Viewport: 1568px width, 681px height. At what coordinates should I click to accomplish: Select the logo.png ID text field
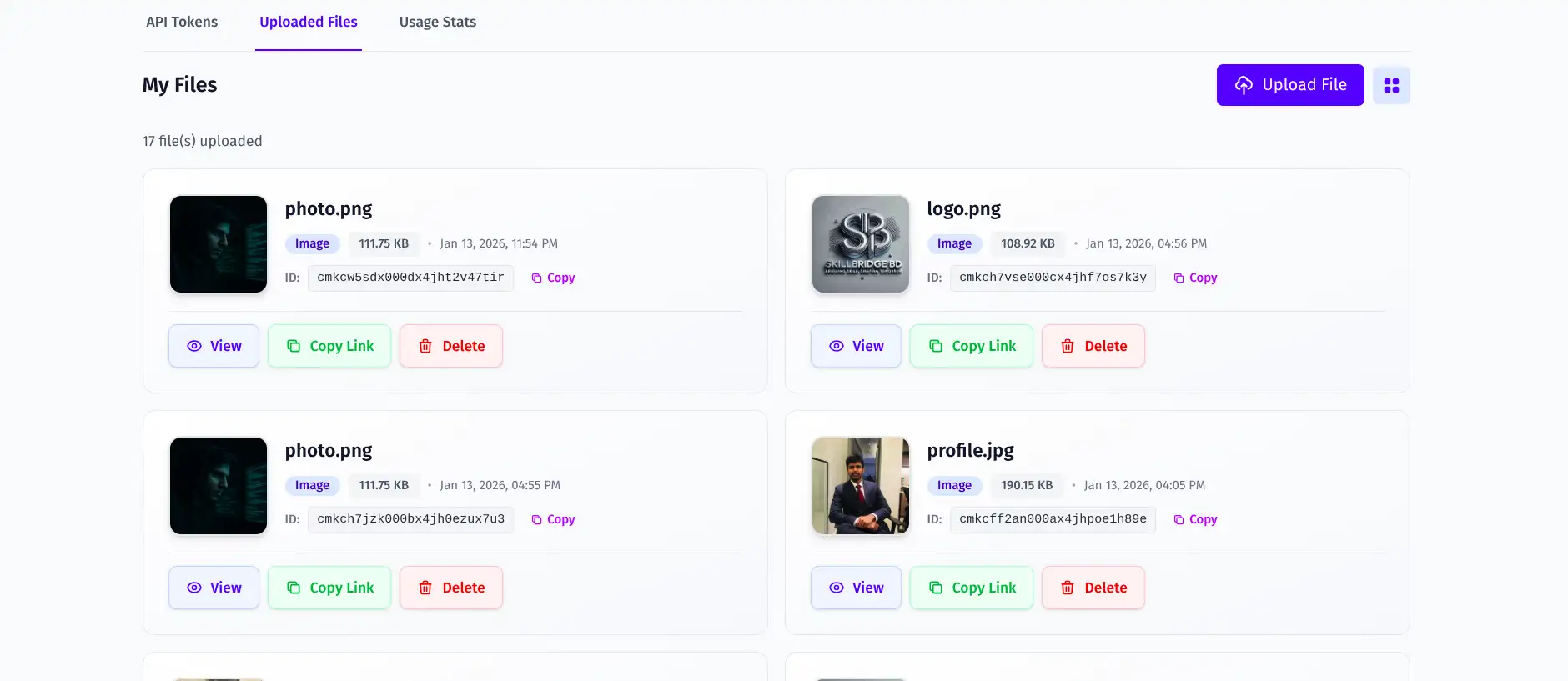1052,278
